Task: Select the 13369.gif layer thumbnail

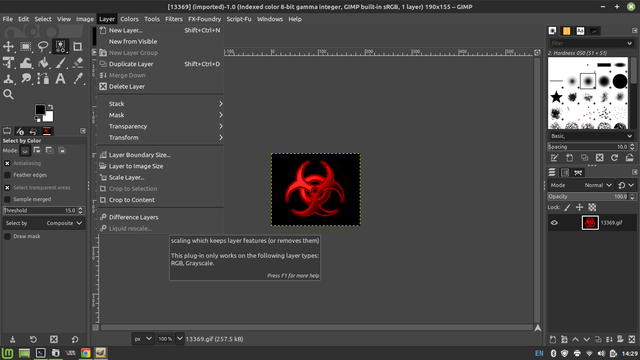Action: coord(590,223)
